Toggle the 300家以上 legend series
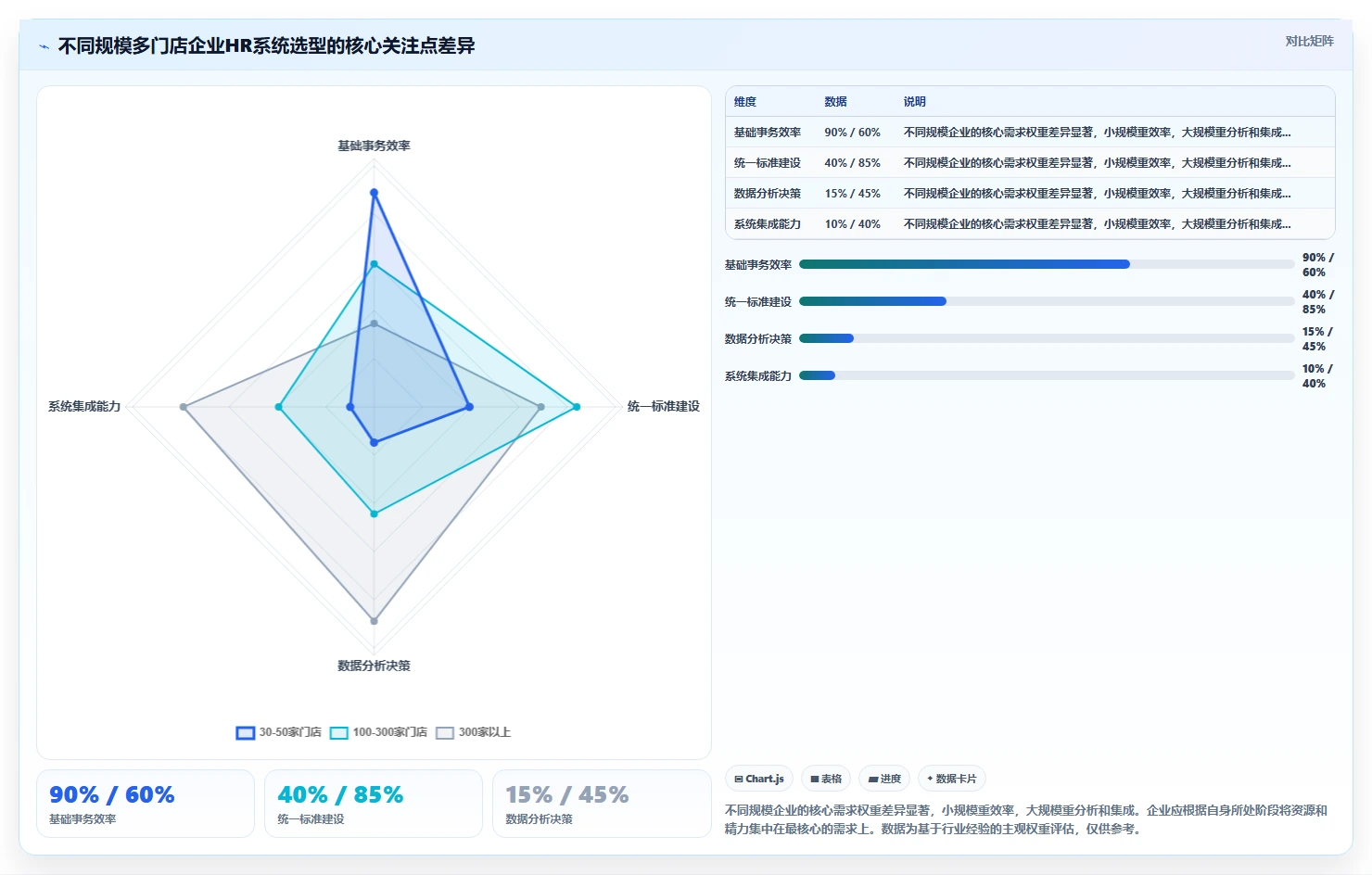 [x=474, y=732]
